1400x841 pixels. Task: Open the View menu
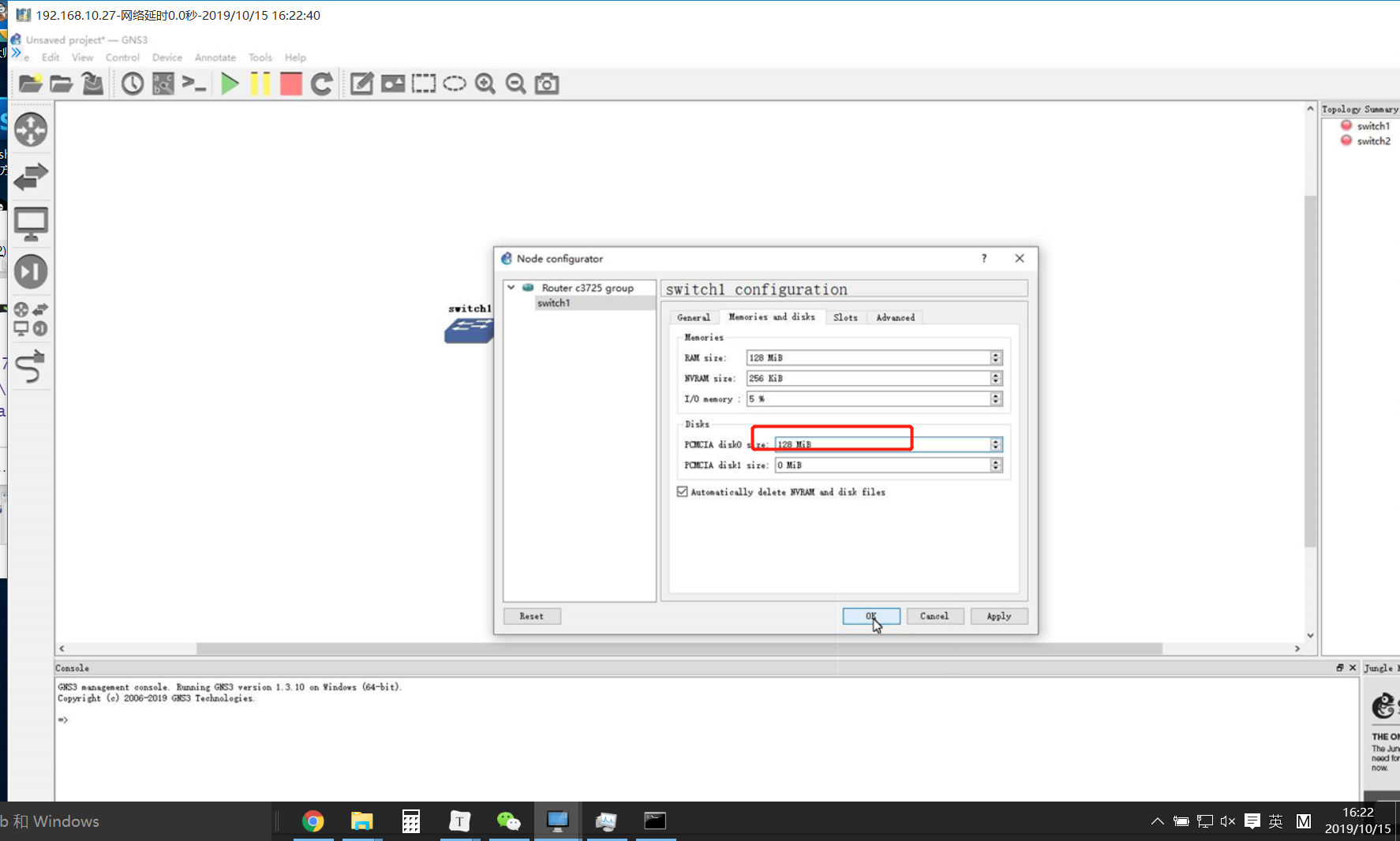pos(82,58)
